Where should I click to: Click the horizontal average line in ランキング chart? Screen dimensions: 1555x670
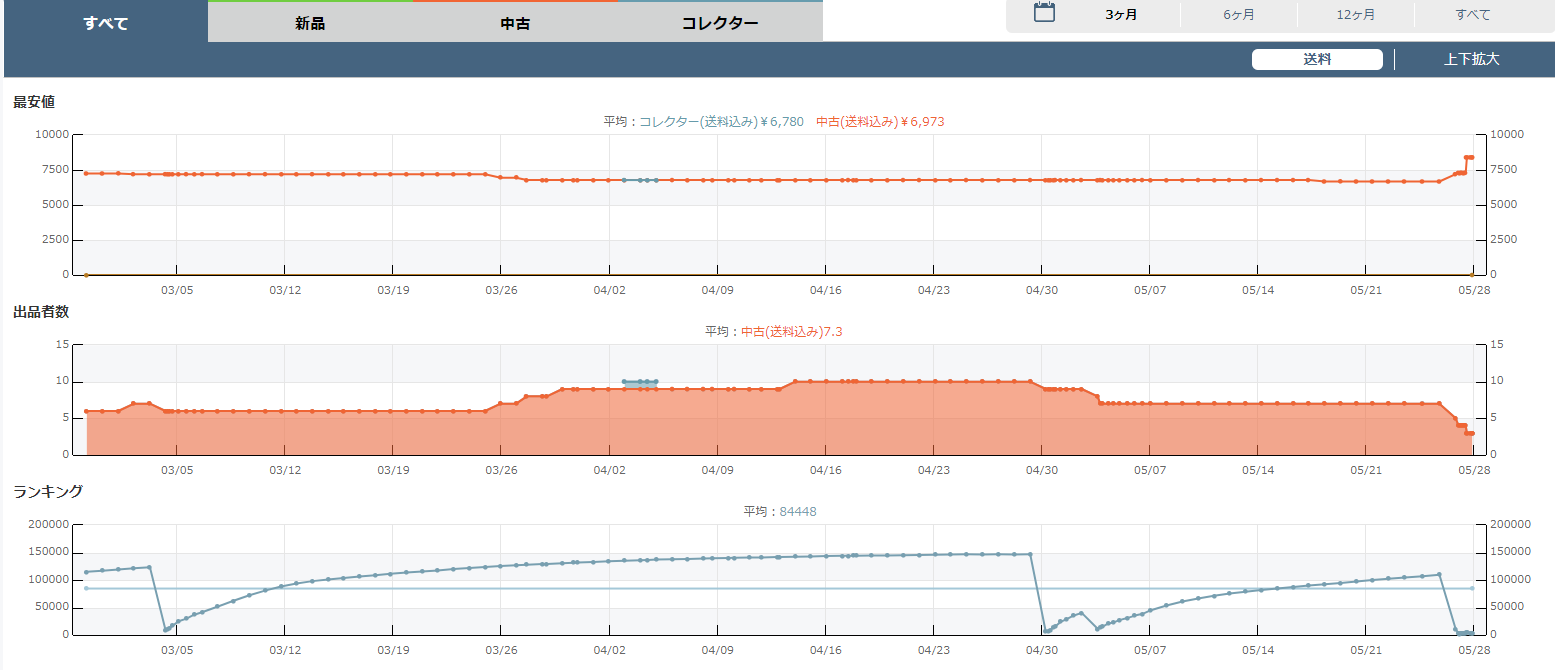pyautogui.click(x=600, y=588)
